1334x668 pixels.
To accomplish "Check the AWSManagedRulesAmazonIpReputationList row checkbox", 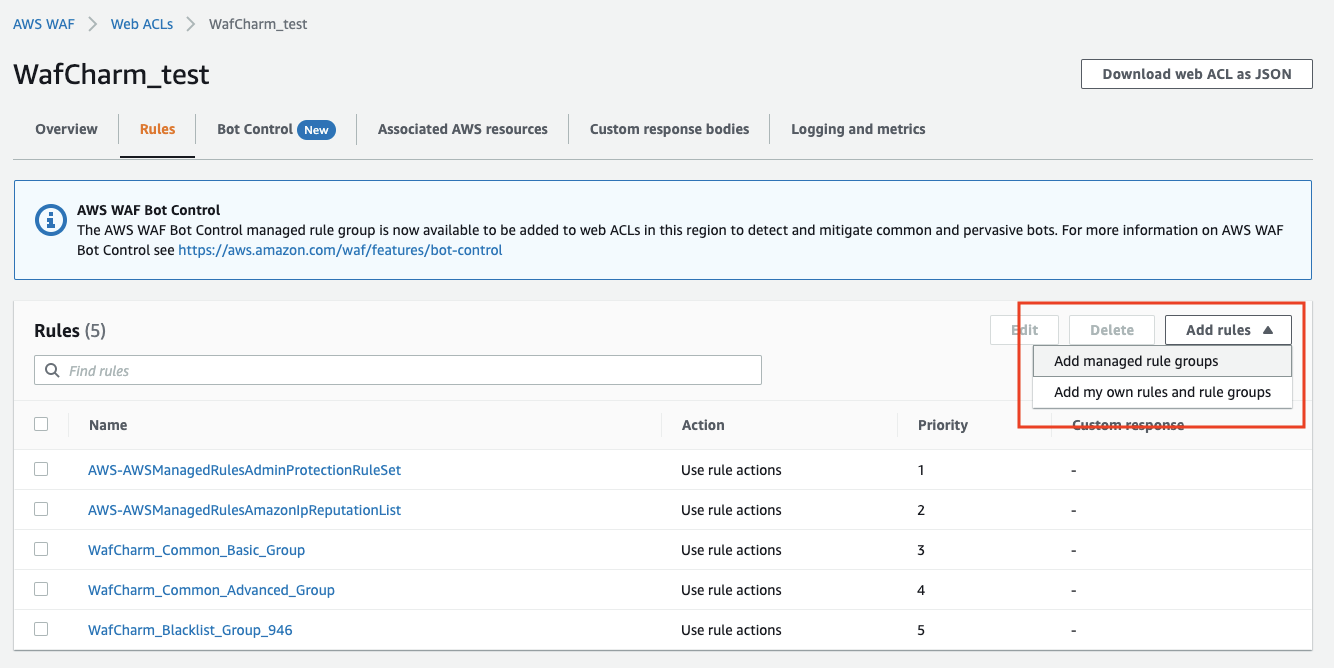I will point(41,509).
